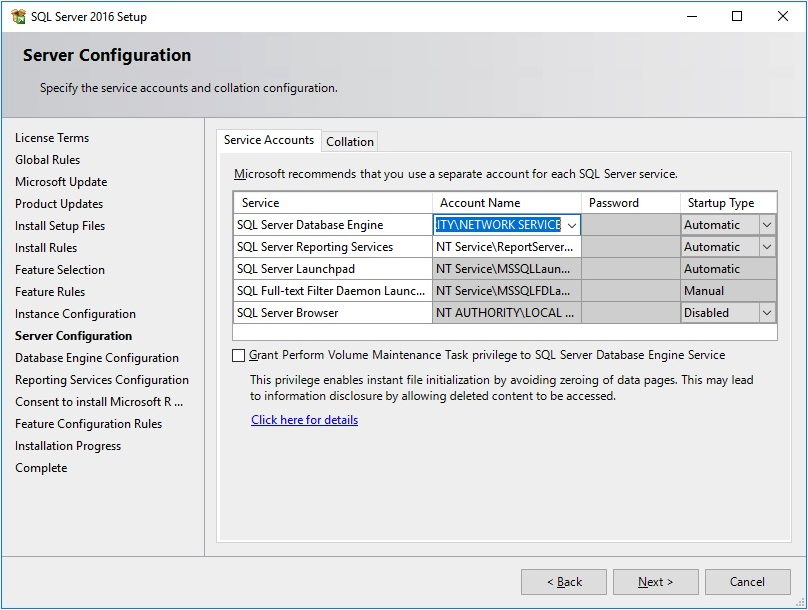
Task: Switch to the Collation tab
Action: tap(350, 142)
